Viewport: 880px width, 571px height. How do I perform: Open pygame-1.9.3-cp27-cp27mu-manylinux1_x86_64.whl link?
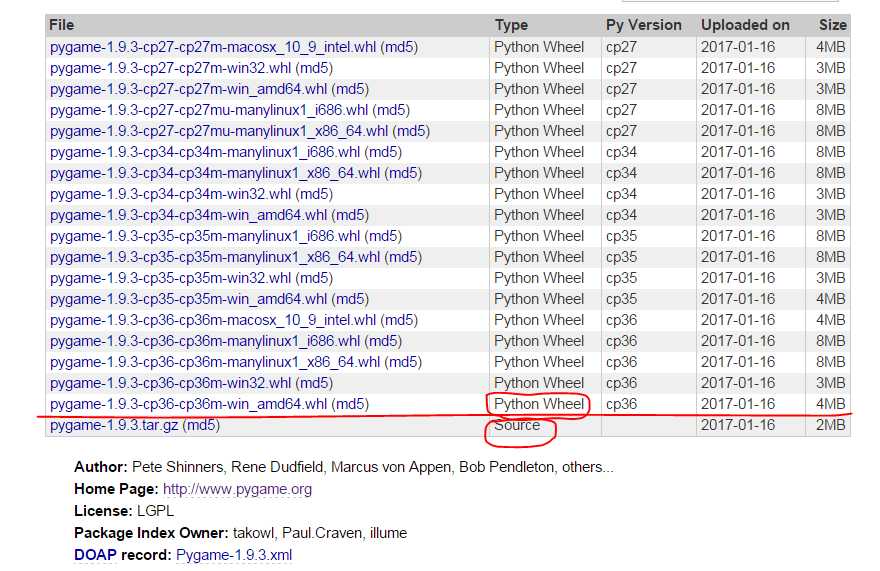click(219, 131)
